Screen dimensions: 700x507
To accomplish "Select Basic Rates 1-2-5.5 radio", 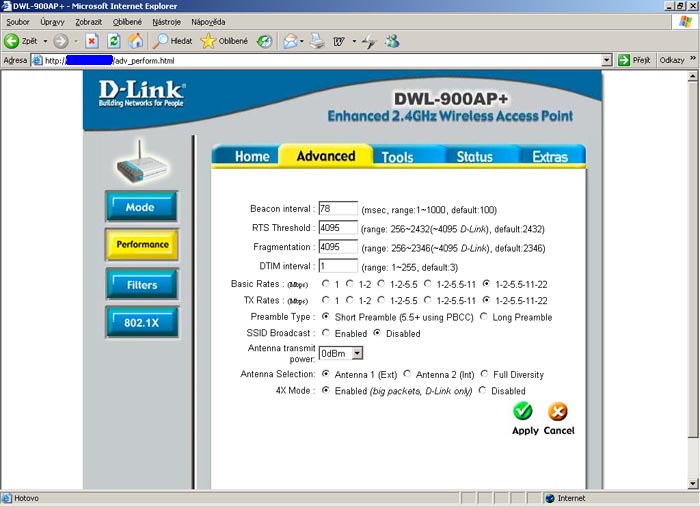I will [381, 283].
